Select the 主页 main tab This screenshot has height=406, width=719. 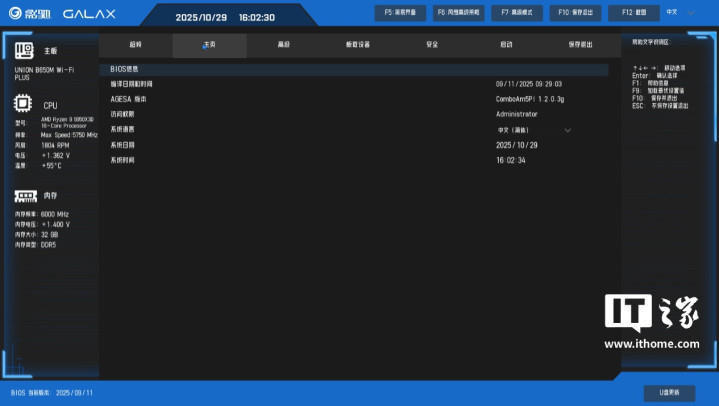(210, 44)
